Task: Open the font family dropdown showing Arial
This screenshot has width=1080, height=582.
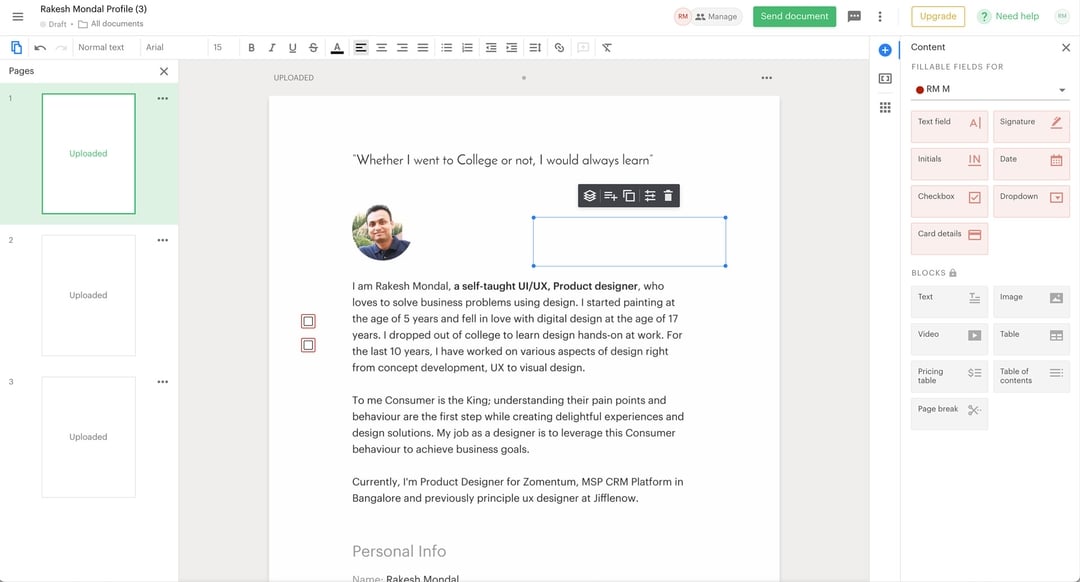Action: pyautogui.click(x=175, y=47)
